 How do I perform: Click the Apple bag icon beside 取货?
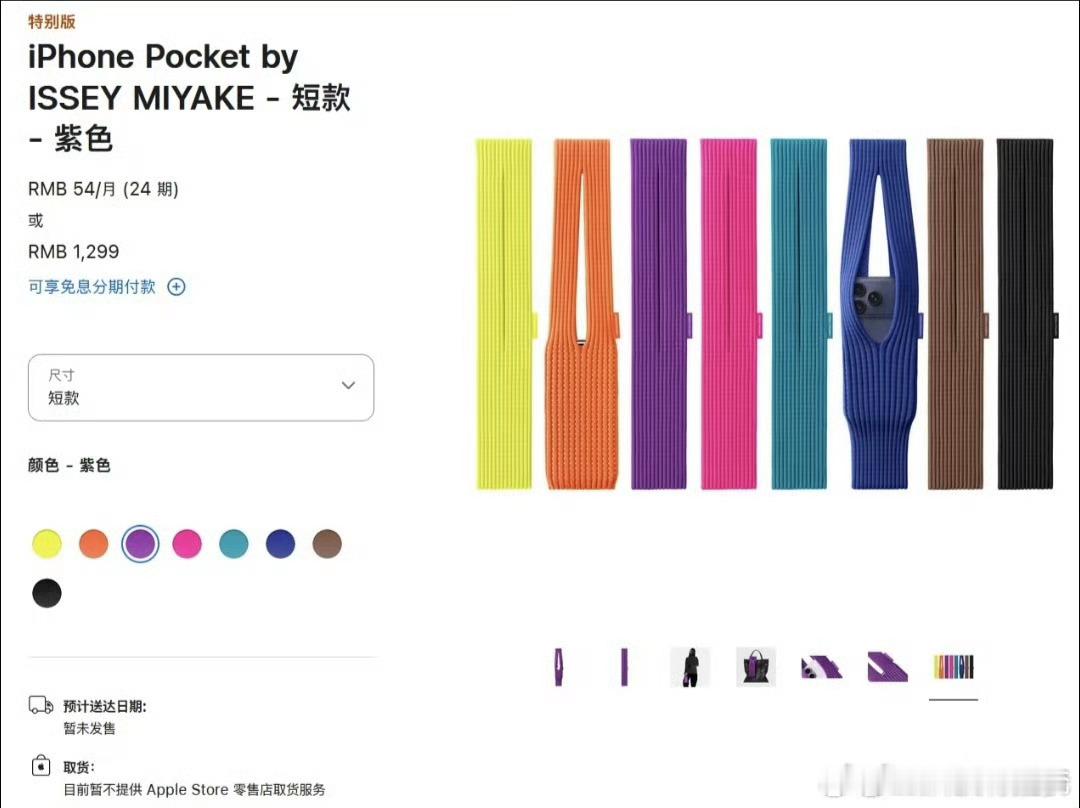click(x=41, y=766)
